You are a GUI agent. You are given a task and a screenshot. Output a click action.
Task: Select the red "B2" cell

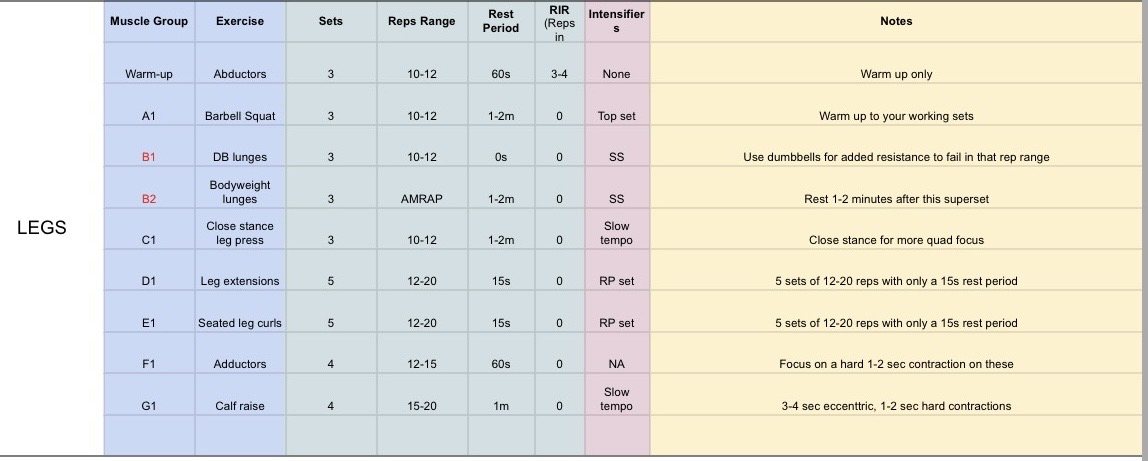pyautogui.click(x=149, y=199)
